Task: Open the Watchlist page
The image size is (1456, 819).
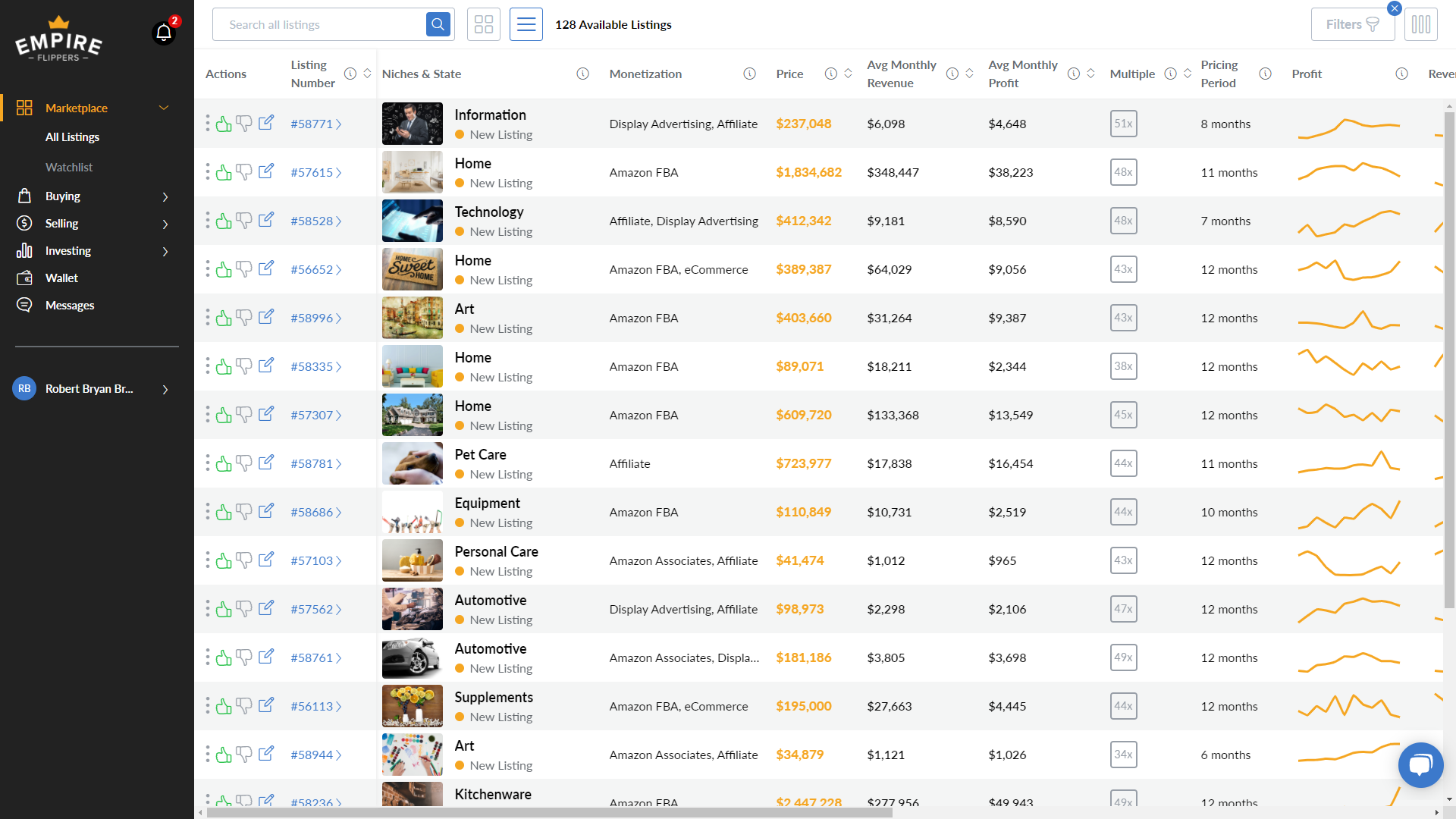Action: [x=69, y=167]
